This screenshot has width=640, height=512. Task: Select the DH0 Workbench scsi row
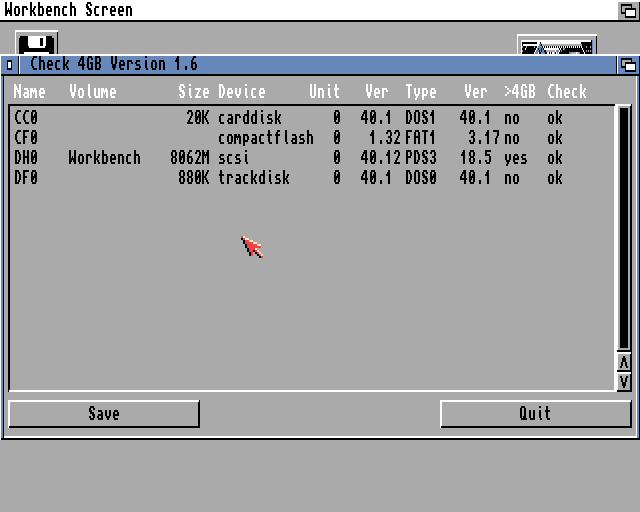point(300,158)
